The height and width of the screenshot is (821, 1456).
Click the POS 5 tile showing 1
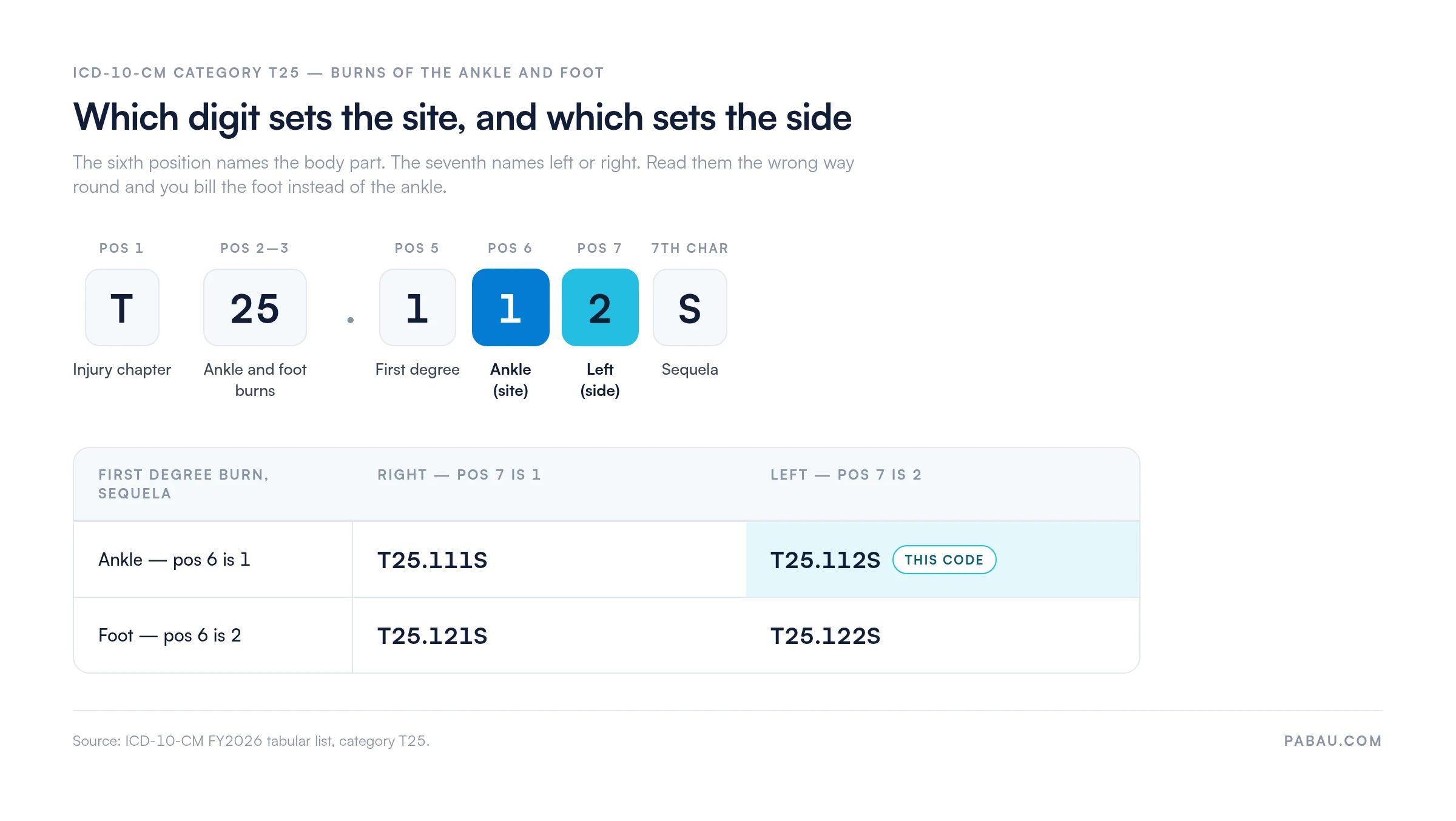click(417, 307)
